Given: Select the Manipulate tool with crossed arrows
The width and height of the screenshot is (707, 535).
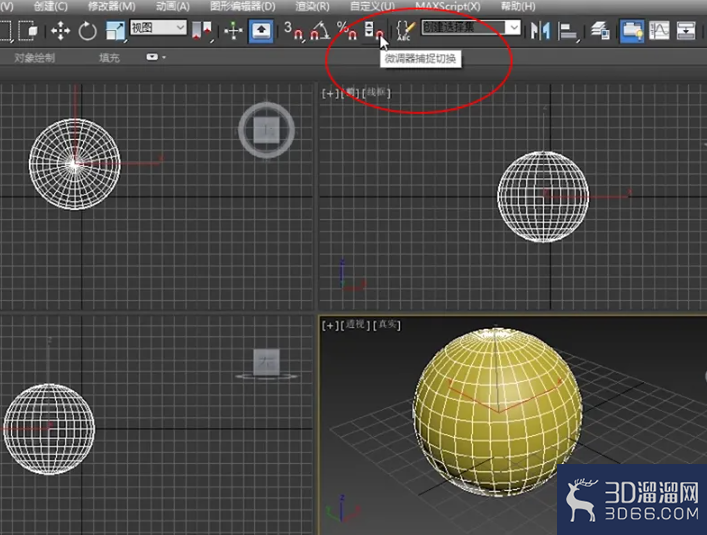Looking at the screenshot, I should 234,31.
